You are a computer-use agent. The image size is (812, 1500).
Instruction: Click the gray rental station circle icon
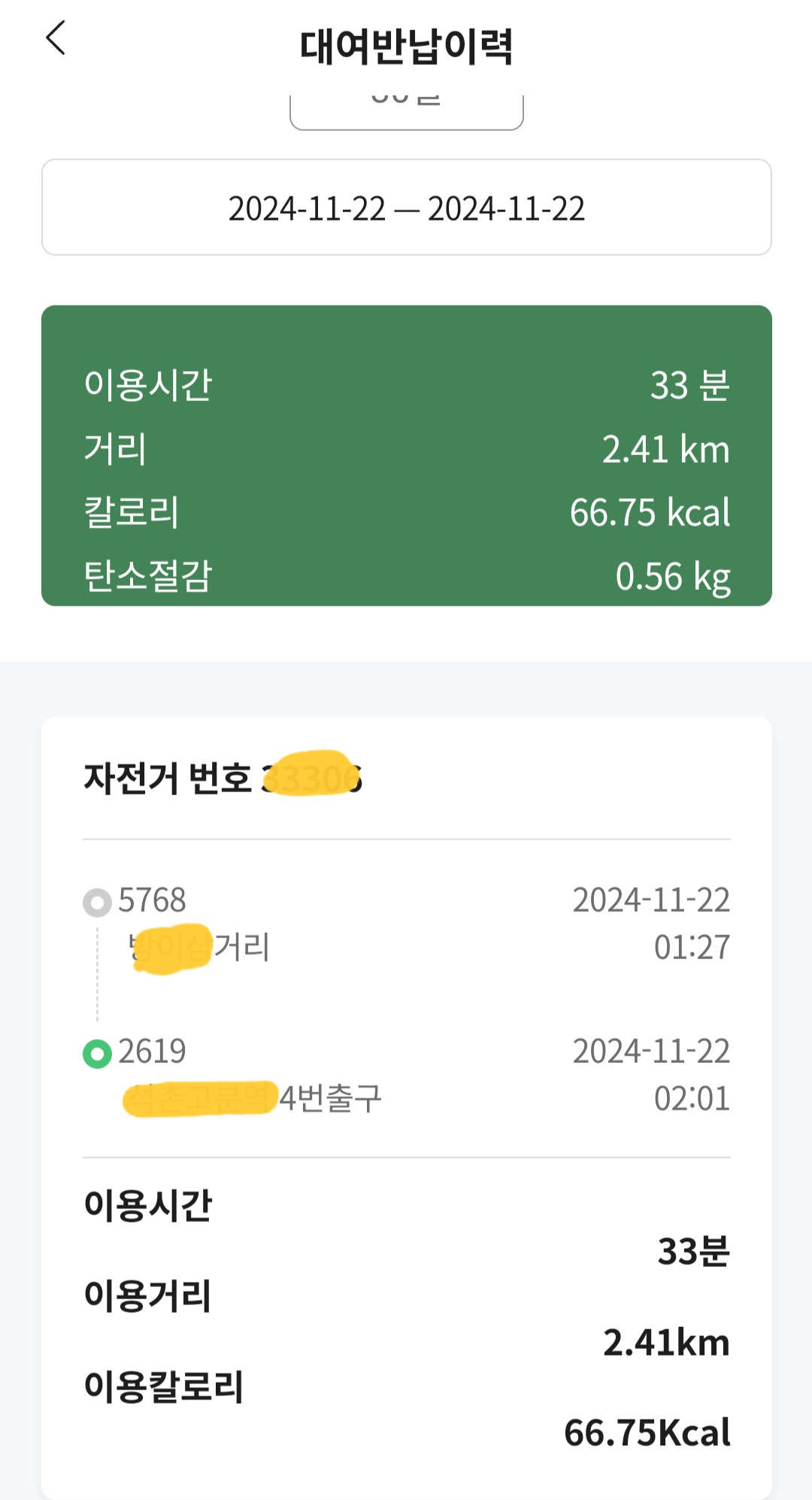(x=97, y=902)
